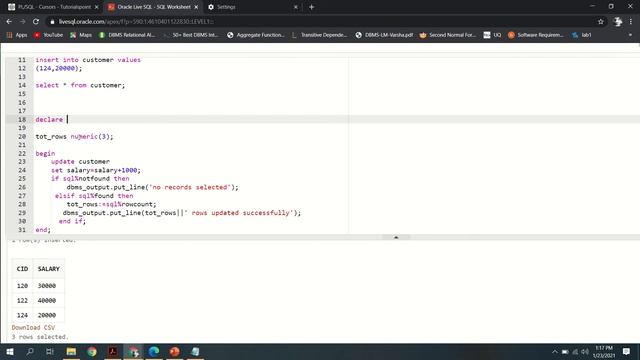Go forward to the next page

(x=22, y=22)
